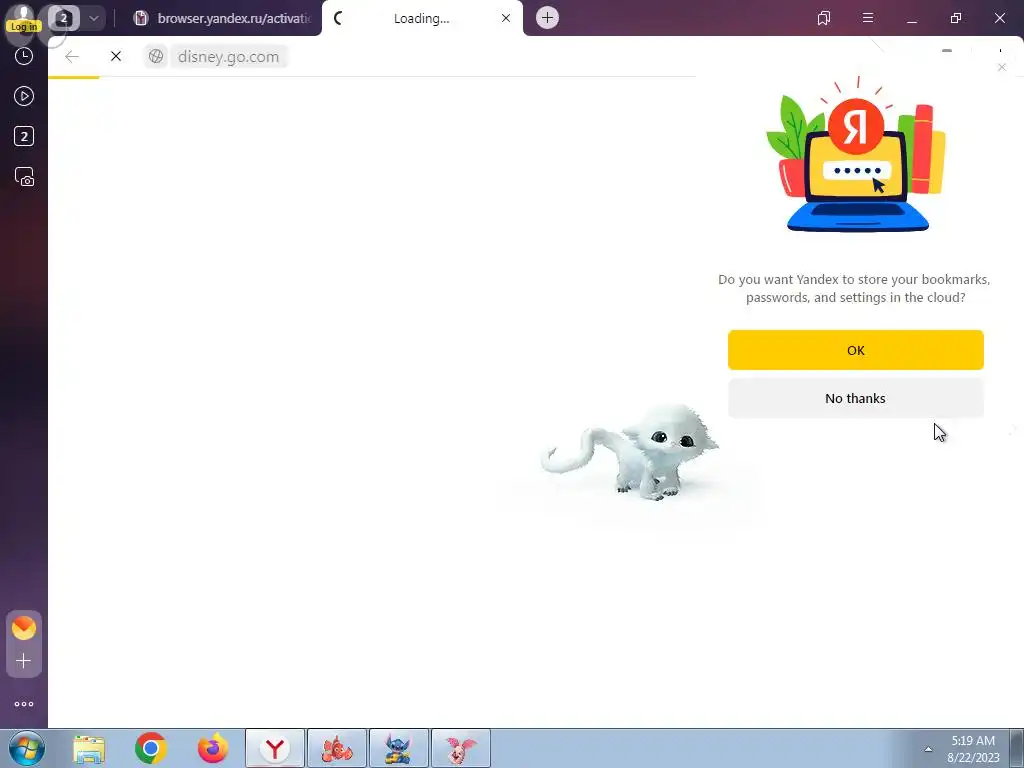Open the bookmarks icon in title bar
This screenshot has height=768, width=1024.
824,18
